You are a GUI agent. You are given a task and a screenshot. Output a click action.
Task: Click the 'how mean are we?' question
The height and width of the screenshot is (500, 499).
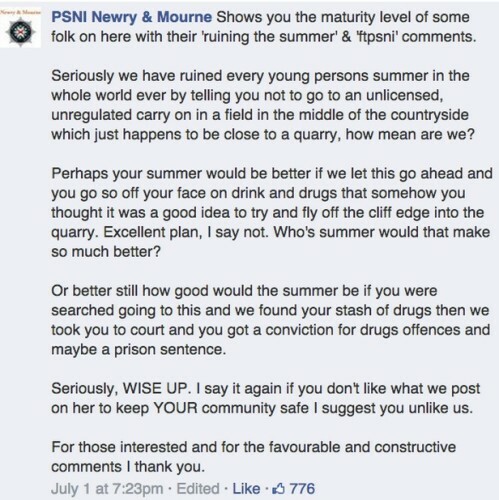click(410, 135)
